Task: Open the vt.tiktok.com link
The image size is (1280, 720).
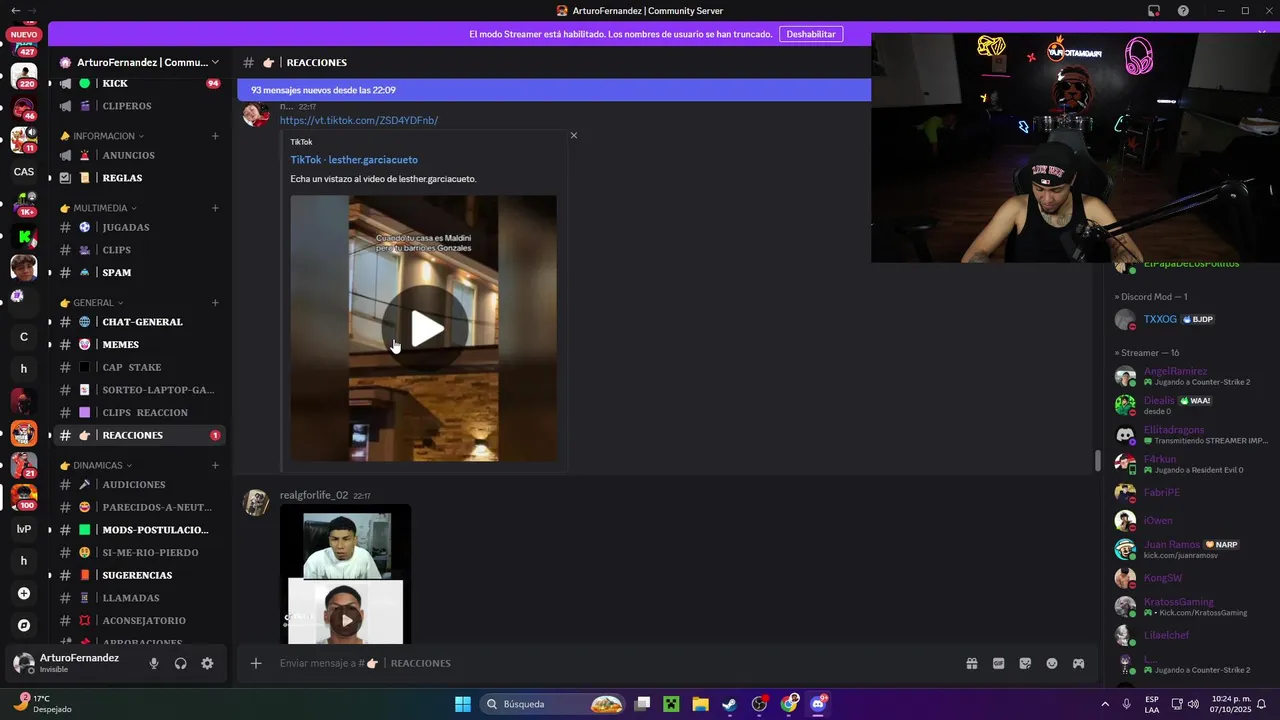Action: click(359, 120)
